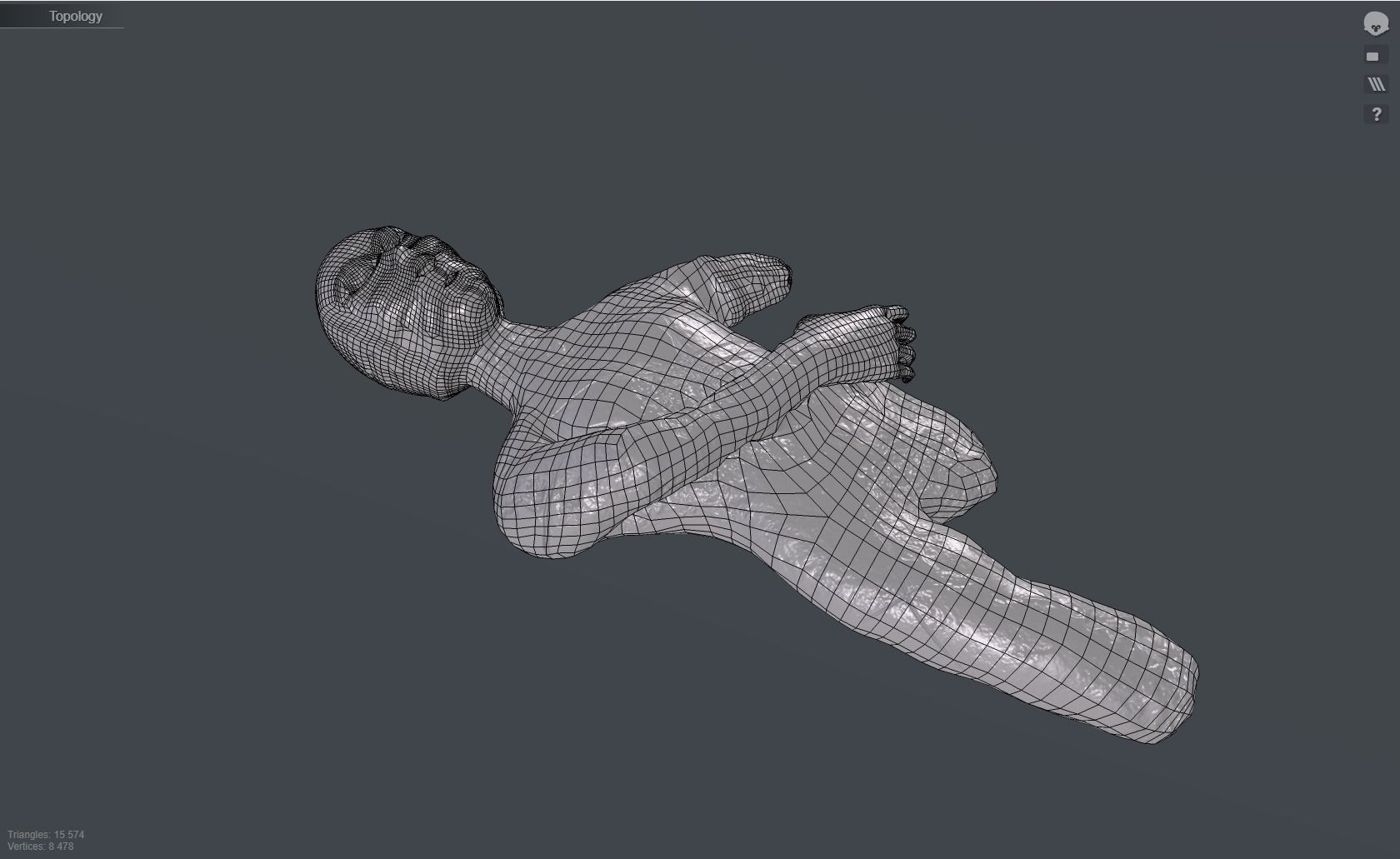Open help via the question mark icon

(1376, 114)
